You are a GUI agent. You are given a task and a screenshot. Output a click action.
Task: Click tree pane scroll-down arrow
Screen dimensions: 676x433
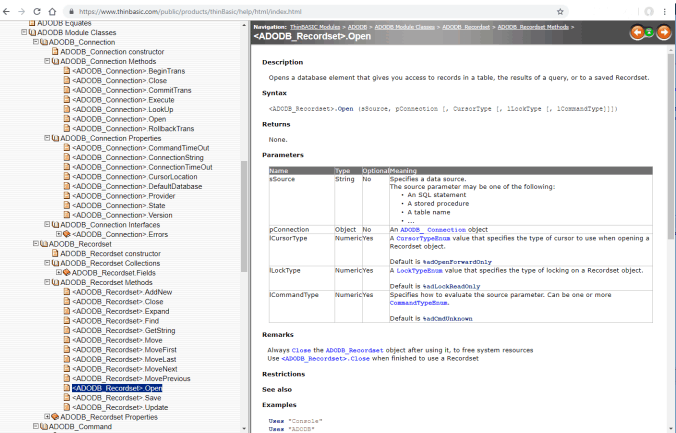244,429
